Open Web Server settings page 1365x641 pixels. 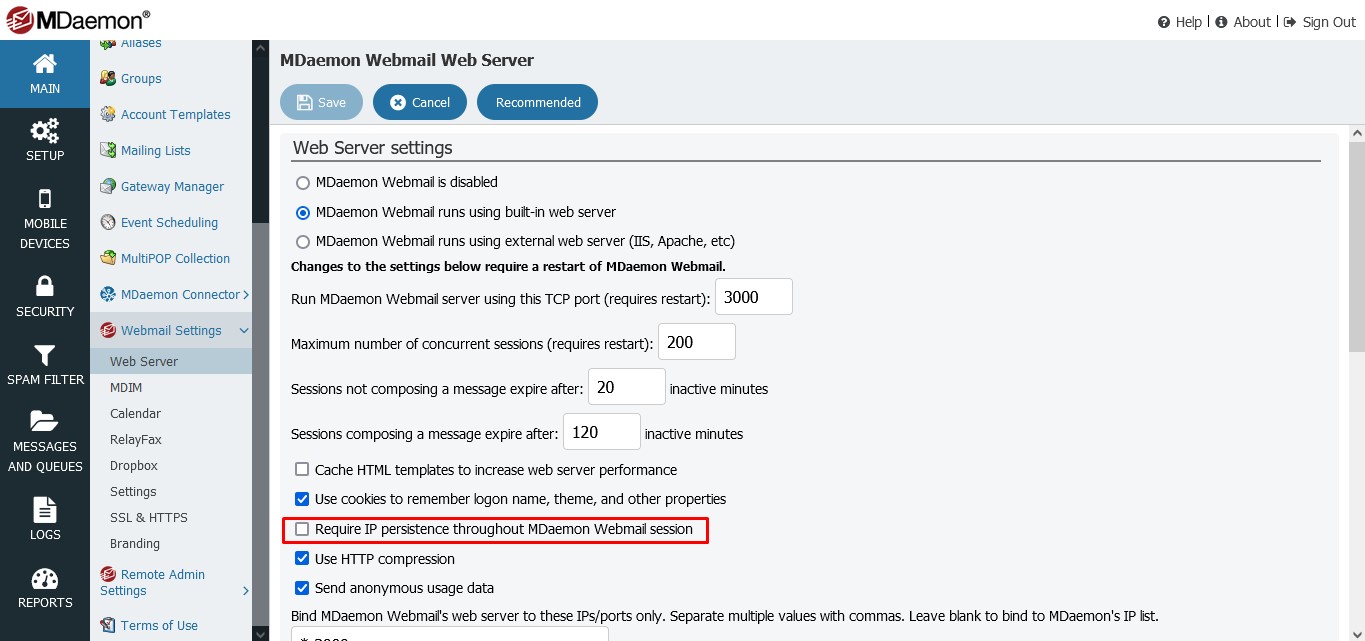click(171, 361)
